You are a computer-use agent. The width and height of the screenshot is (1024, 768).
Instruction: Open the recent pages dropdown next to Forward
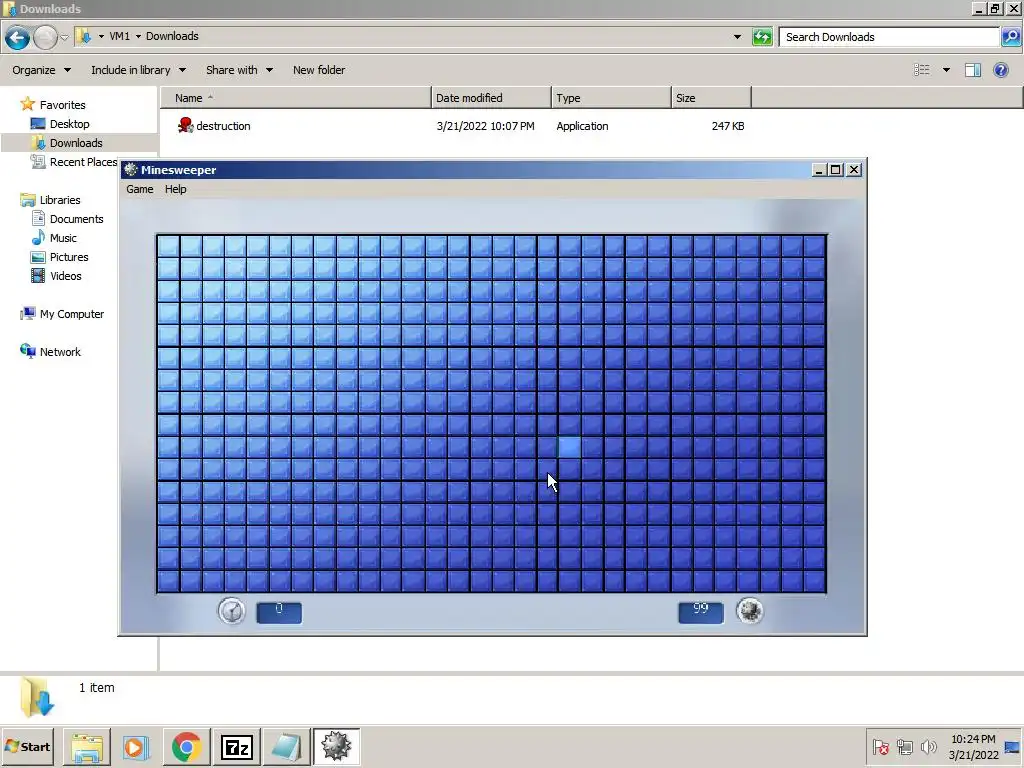point(65,37)
